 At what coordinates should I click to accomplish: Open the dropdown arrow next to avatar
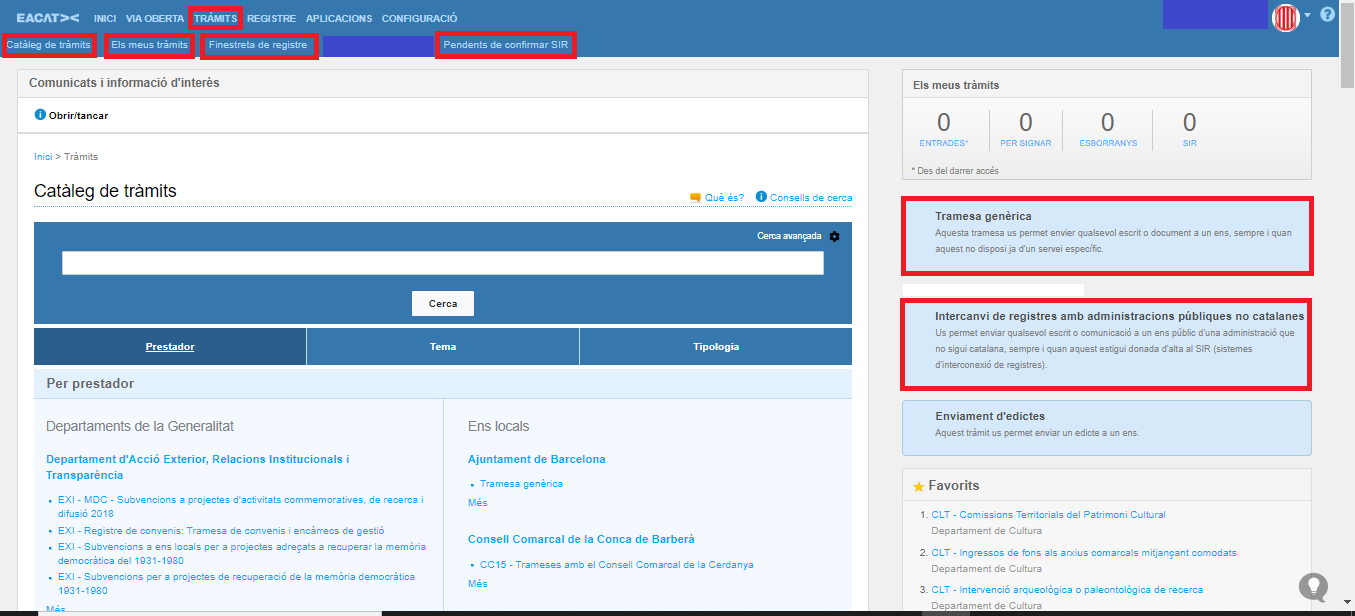click(1307, 15)
